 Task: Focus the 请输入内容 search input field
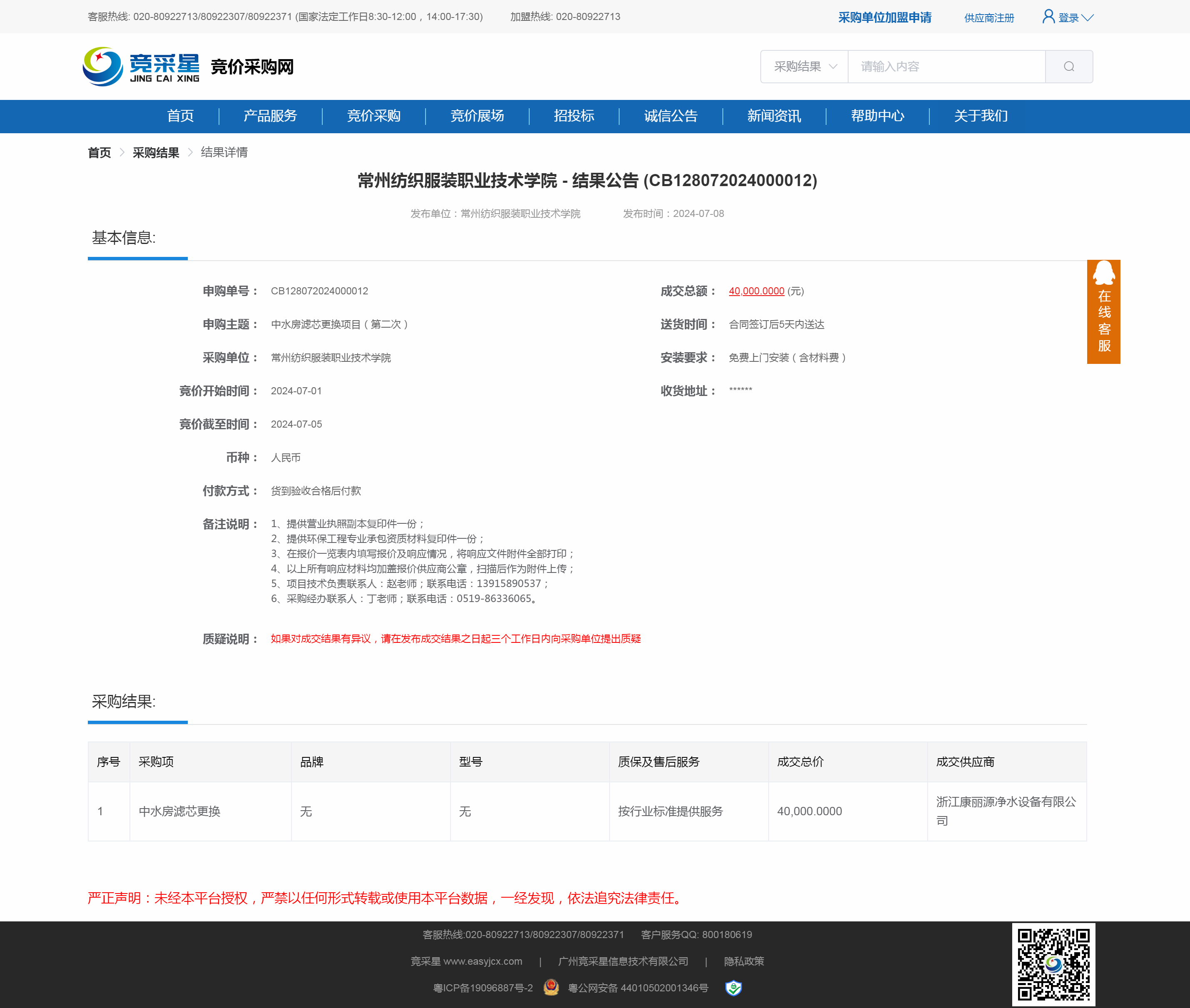pos(946,67)
